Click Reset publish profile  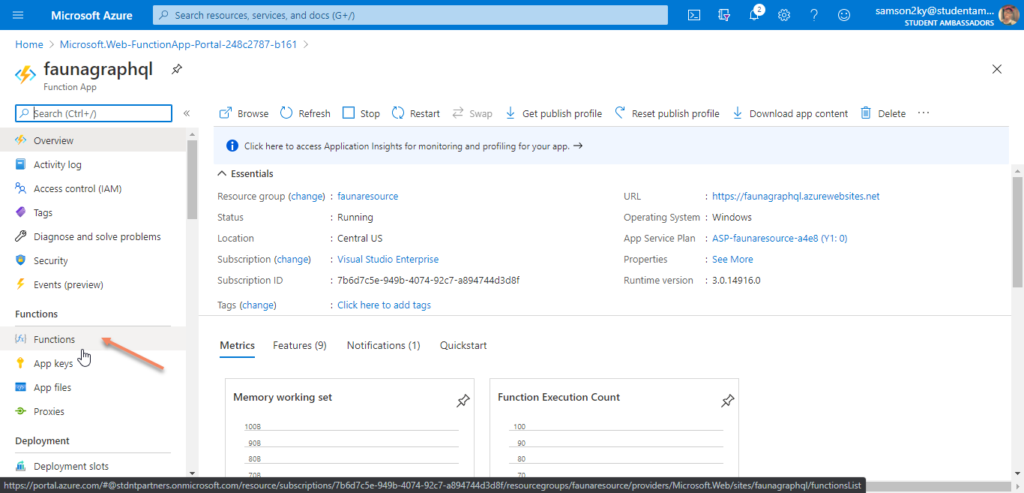click(667, 113)
